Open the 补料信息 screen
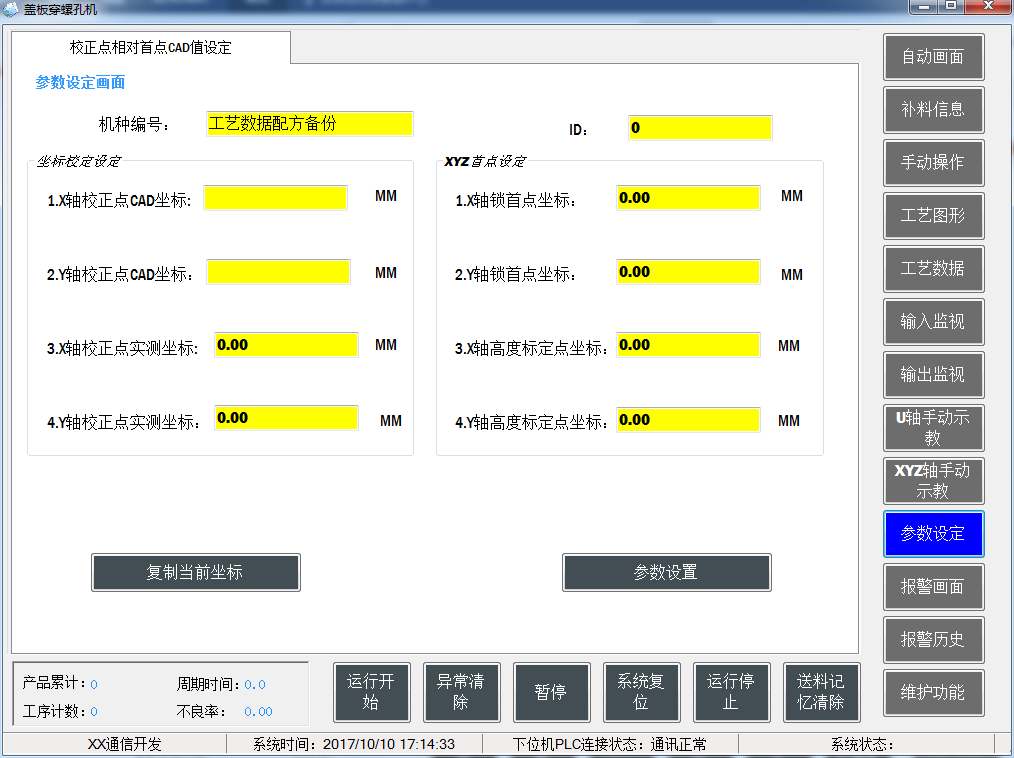 point(933,110)
